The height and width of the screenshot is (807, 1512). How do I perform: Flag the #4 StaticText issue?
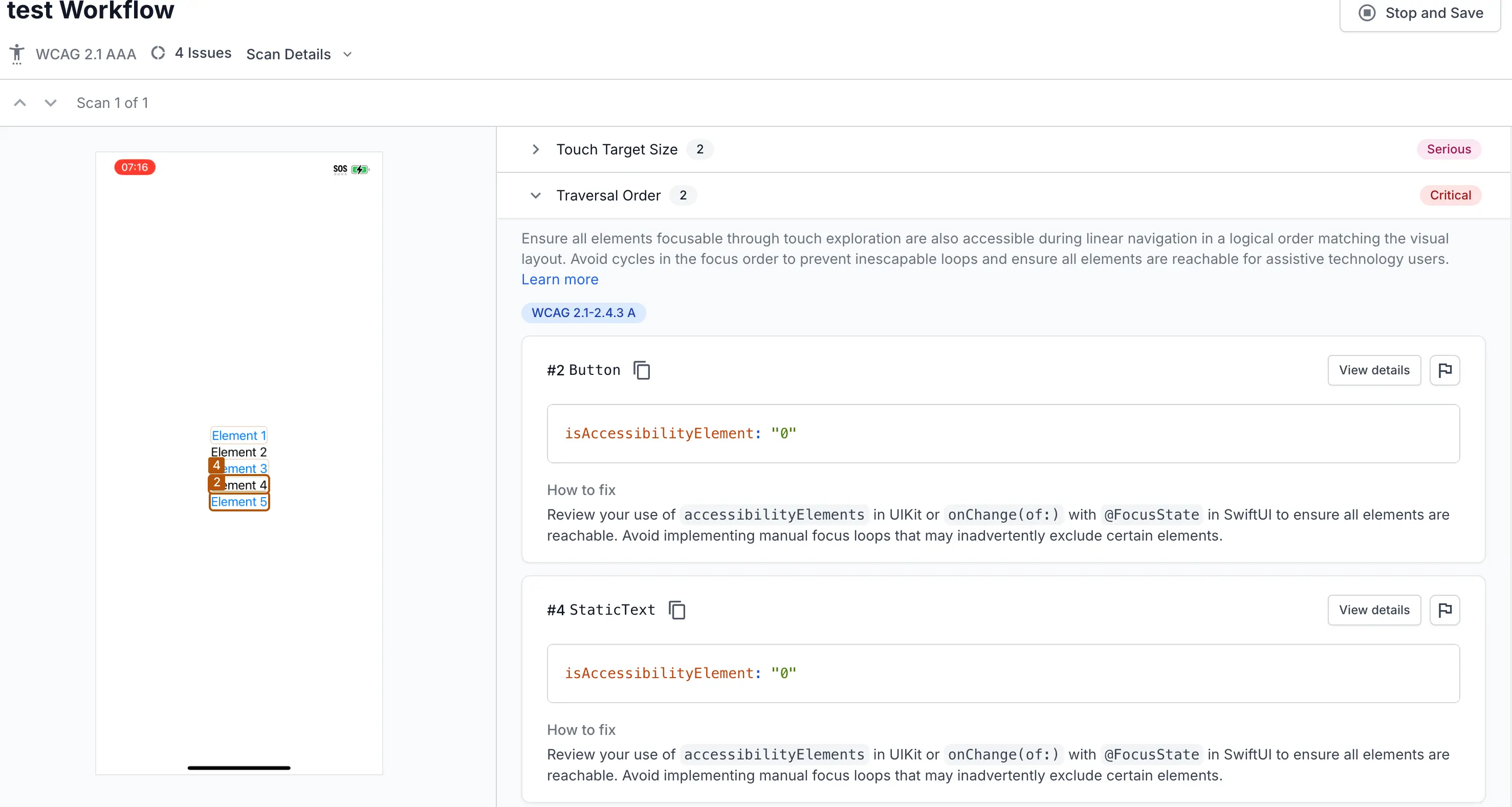click(x=1444, y=610)
